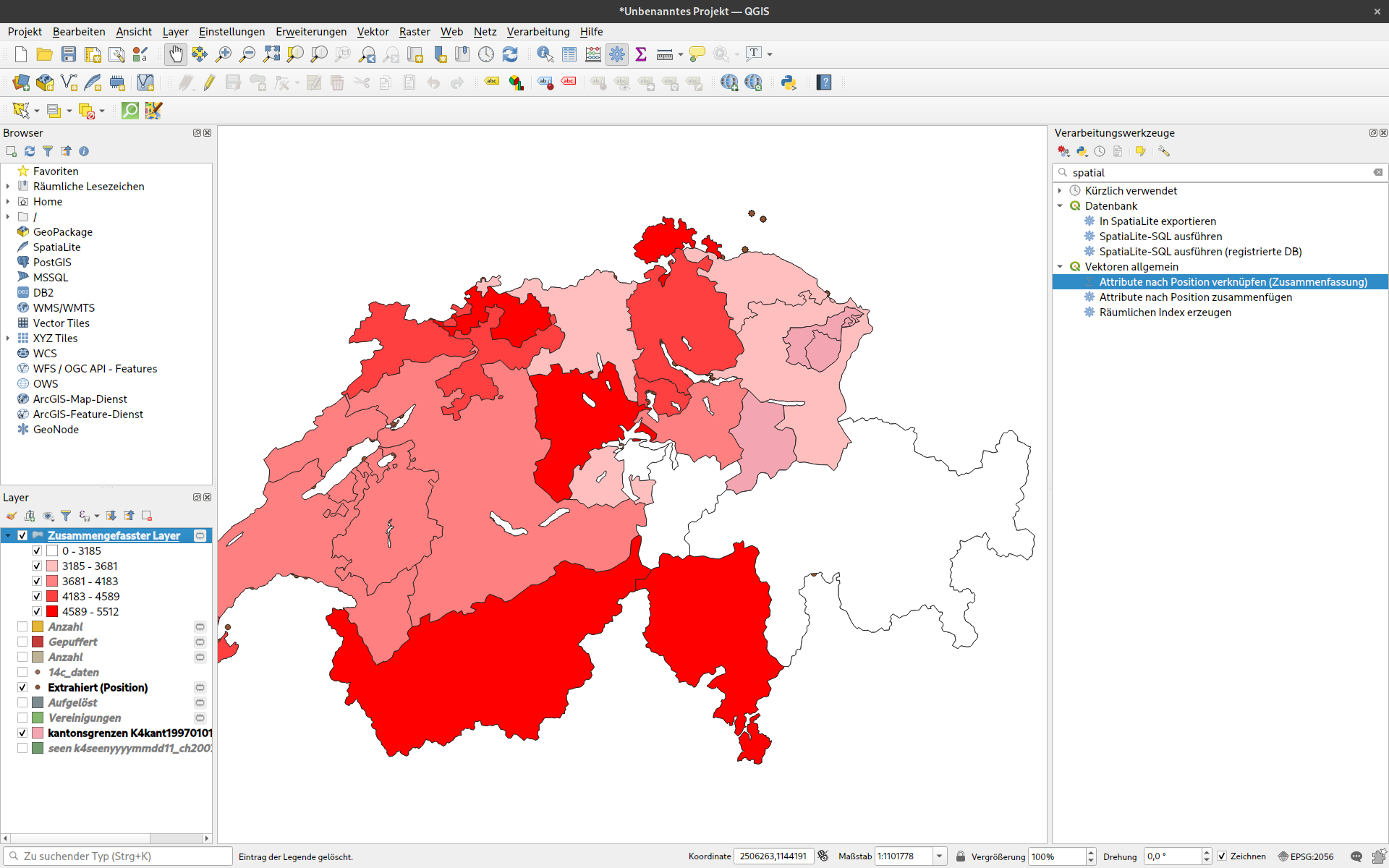Click the EPSG:2056 projection button
Screen dimensions: 1389x868
tap(1306, 856)
